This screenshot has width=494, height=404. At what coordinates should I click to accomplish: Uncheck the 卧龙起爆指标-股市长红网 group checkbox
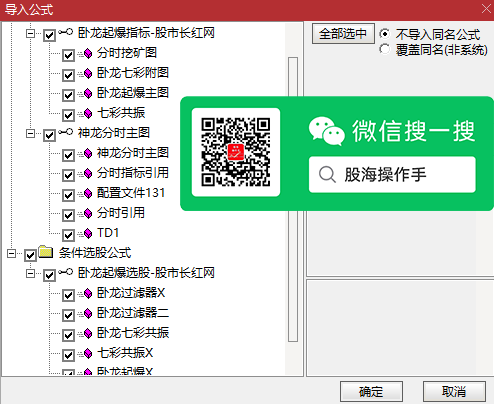[x=49, y=35]
